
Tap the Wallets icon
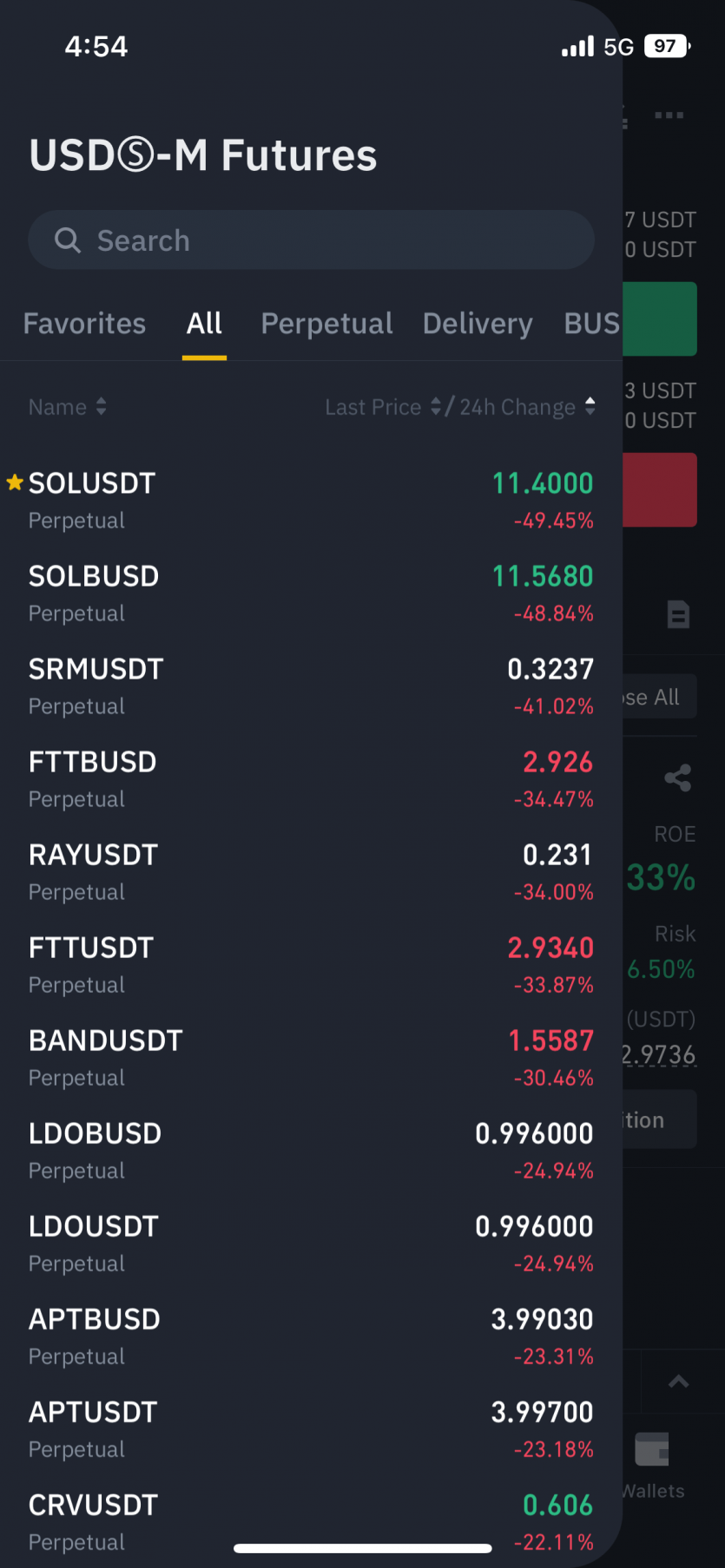tap(653, 1449)
